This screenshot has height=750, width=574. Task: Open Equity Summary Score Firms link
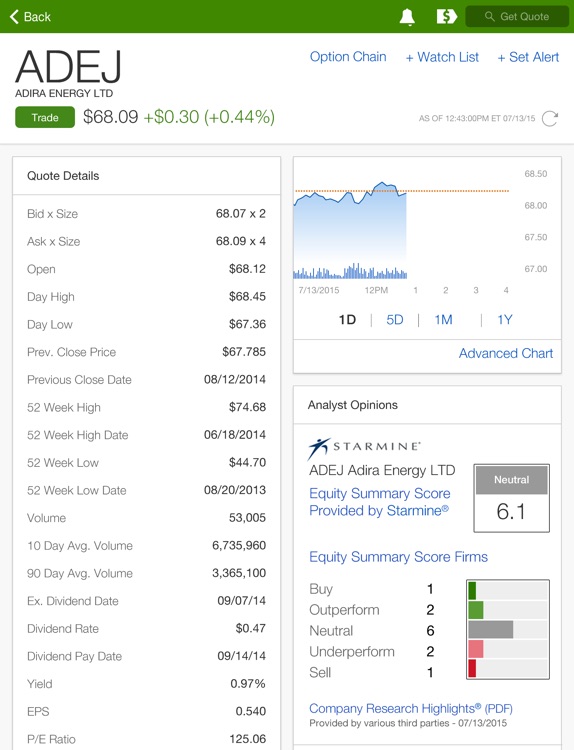click(x=398, y=557)
